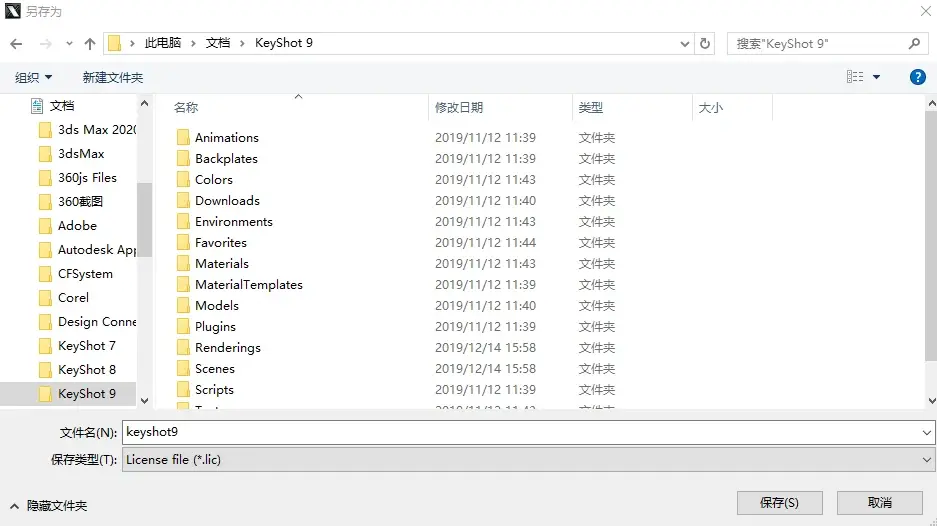Click the Scripts folder name
This screenshot has height=526, width=937.
(x=214, y=390)
